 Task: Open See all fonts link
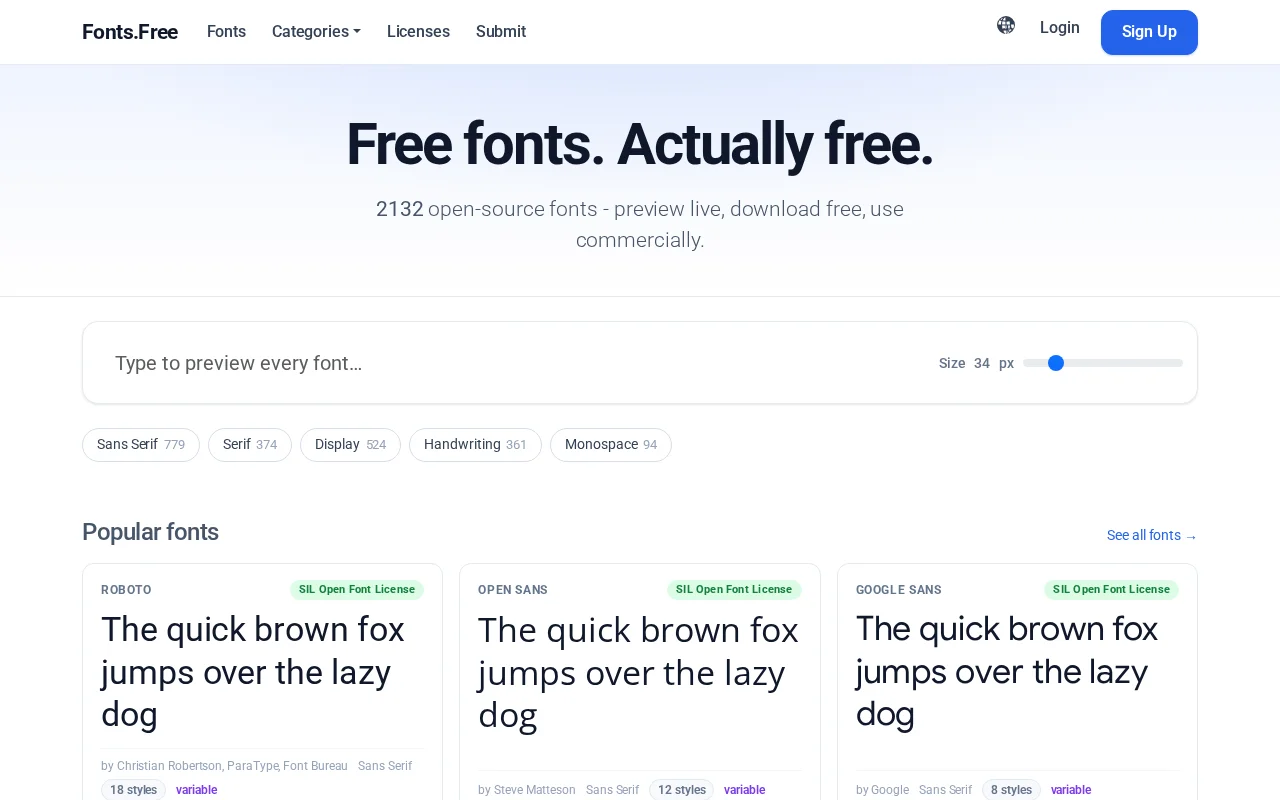[1152, 536]
